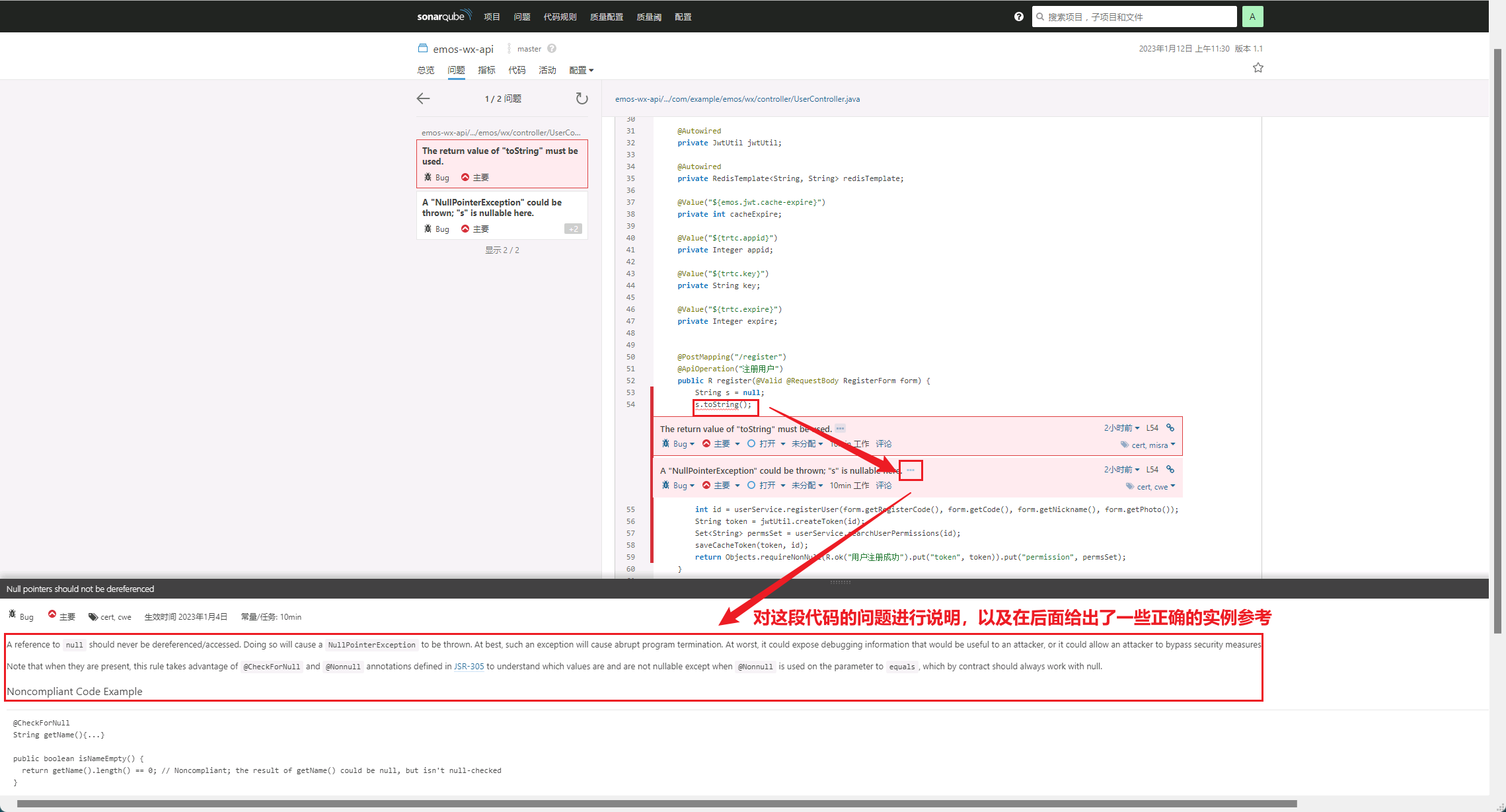Click the resize handle of the rule panel
Viewport: 1506px width, 812px height.
click(840, 582)
